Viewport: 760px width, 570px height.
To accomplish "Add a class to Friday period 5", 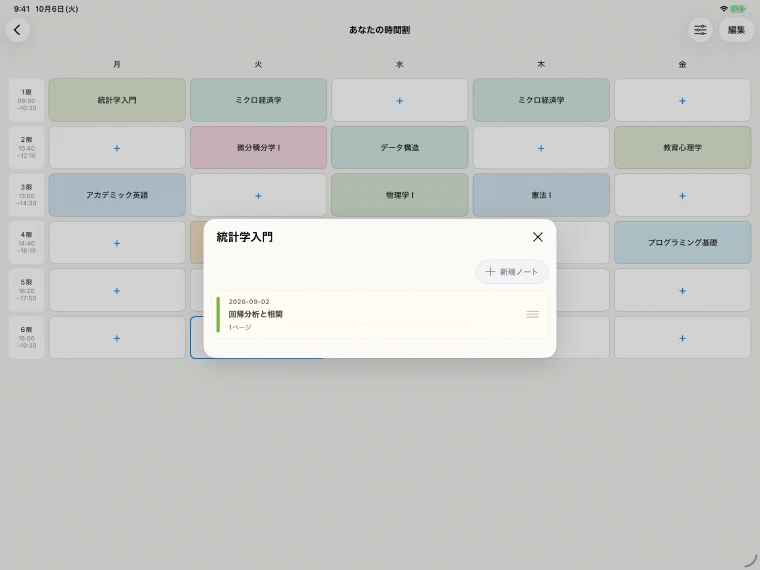I will coord(682,290).
